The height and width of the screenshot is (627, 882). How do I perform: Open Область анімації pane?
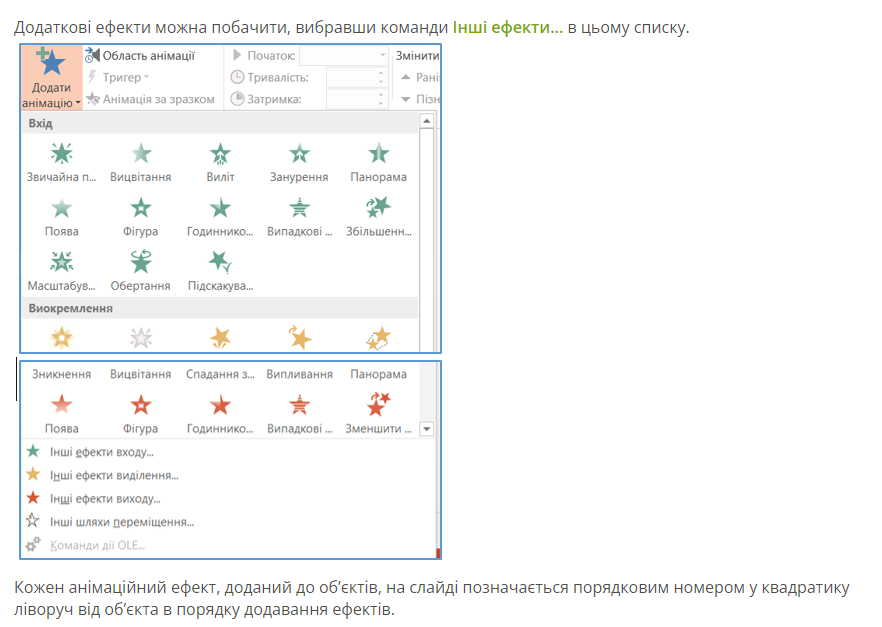[x=140, y=55]
